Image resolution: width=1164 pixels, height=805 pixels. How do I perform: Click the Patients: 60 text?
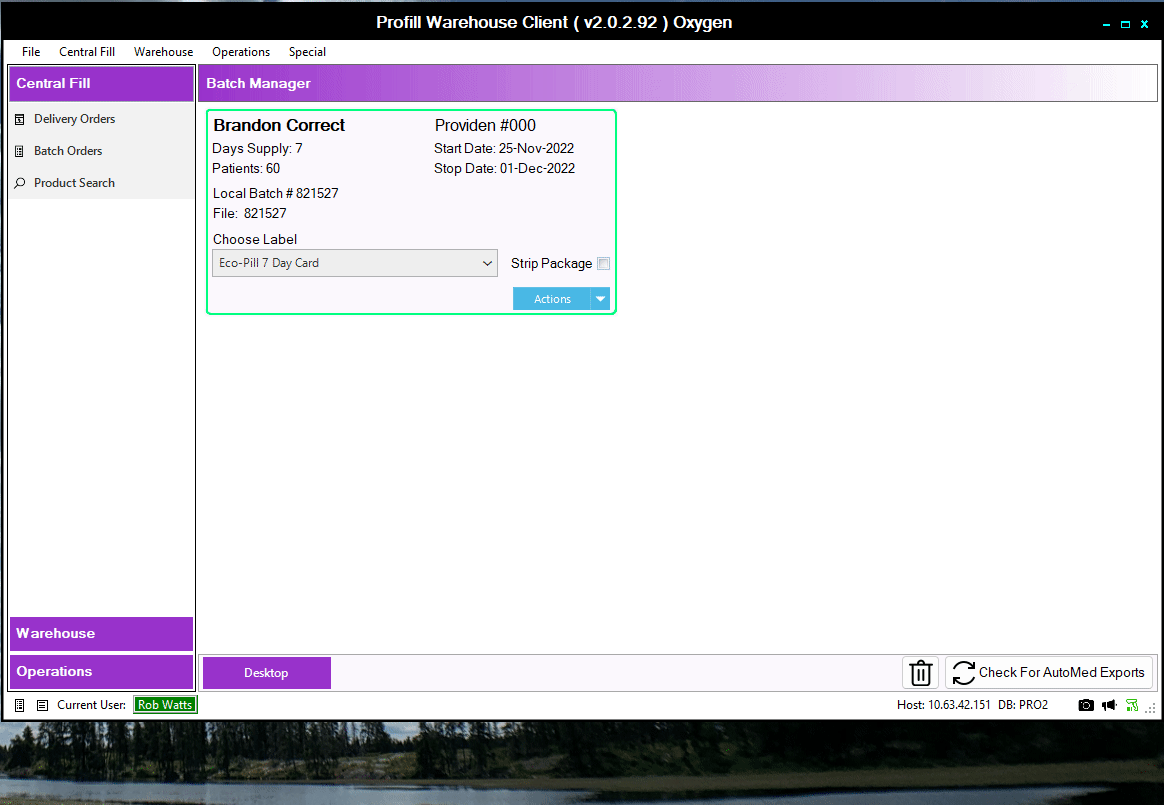coord(246,169)
